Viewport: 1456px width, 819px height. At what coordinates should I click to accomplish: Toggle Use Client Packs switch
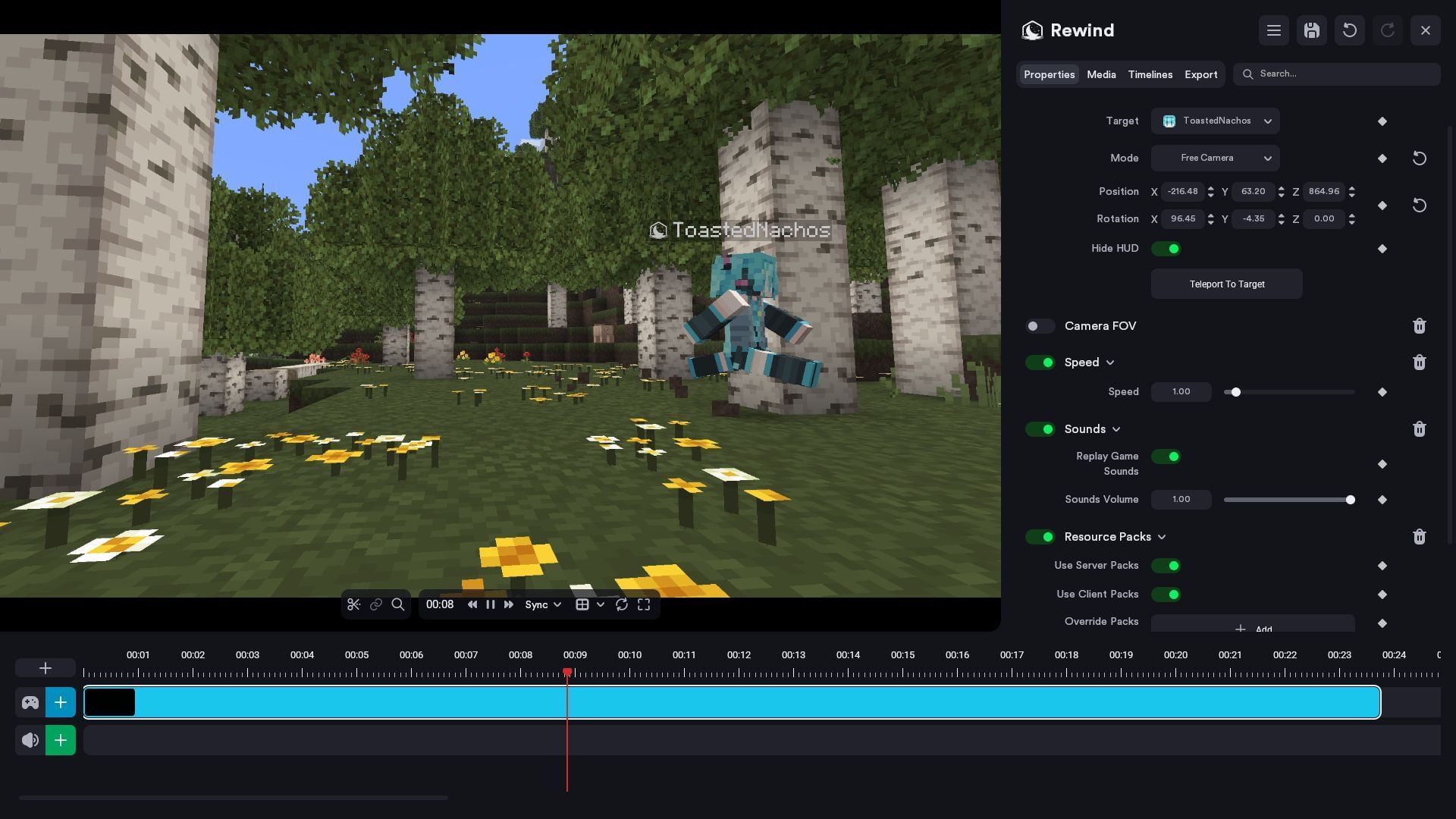[x=1166, y=595]
